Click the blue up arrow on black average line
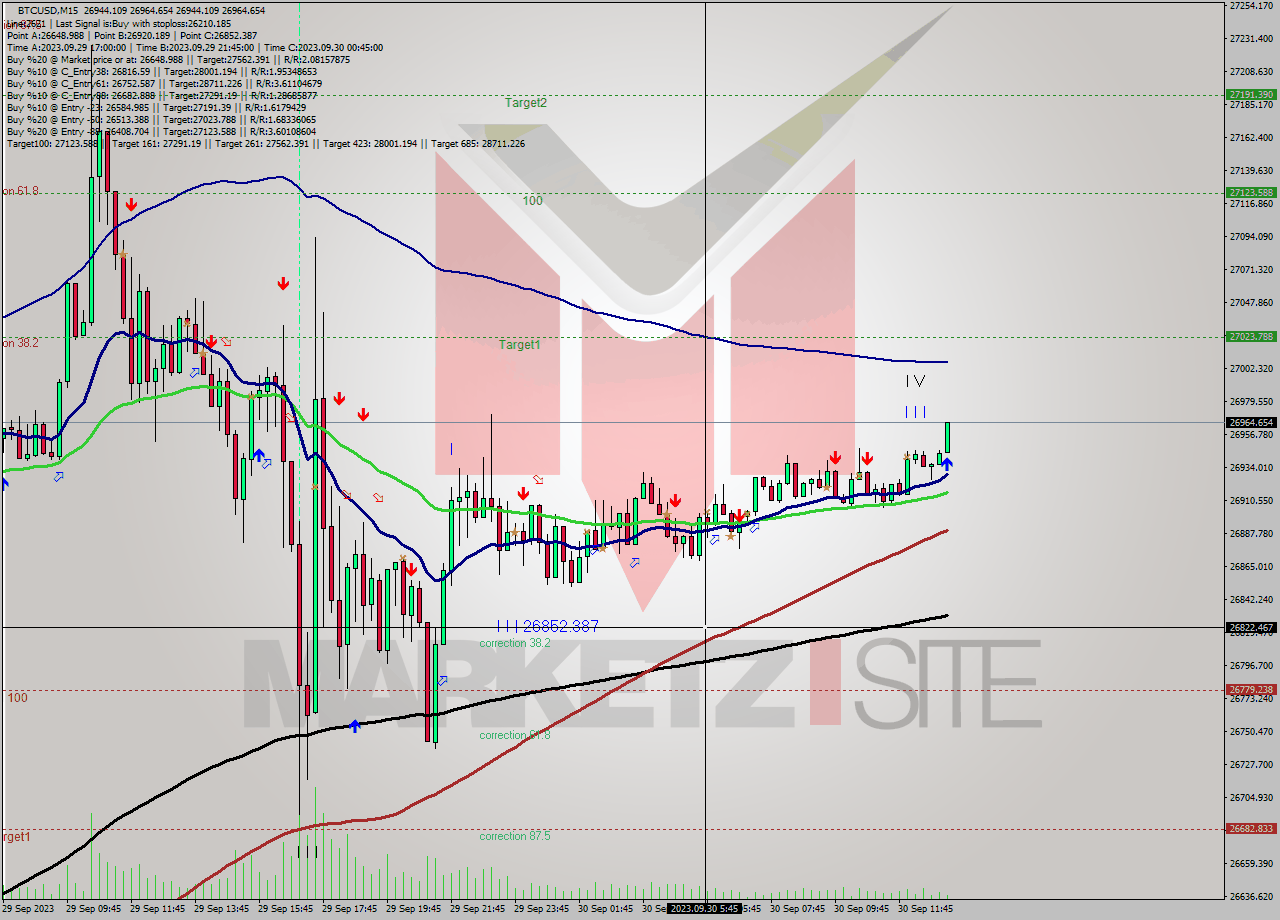The height and width of the screenshot is (920, 1280). coord(354,725)
